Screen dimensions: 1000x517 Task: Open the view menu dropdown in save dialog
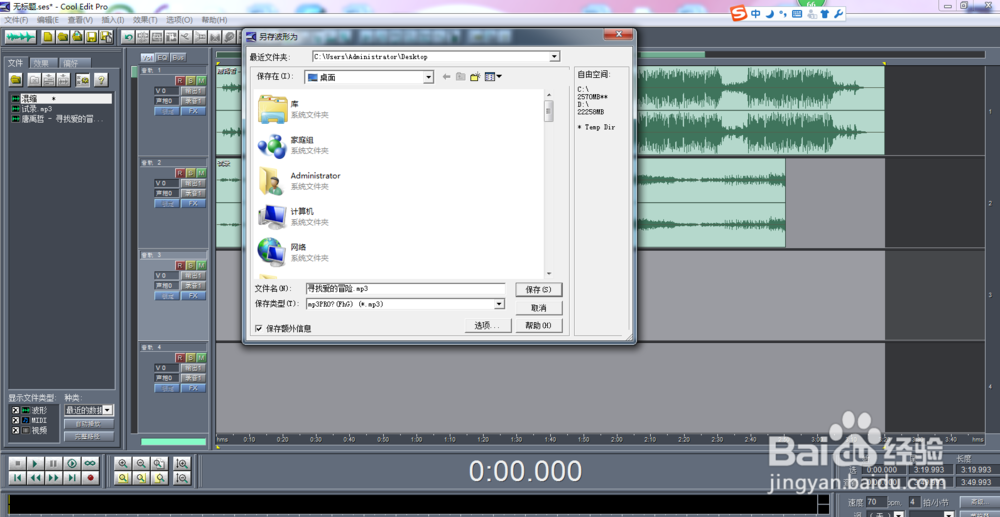[494, 77]
